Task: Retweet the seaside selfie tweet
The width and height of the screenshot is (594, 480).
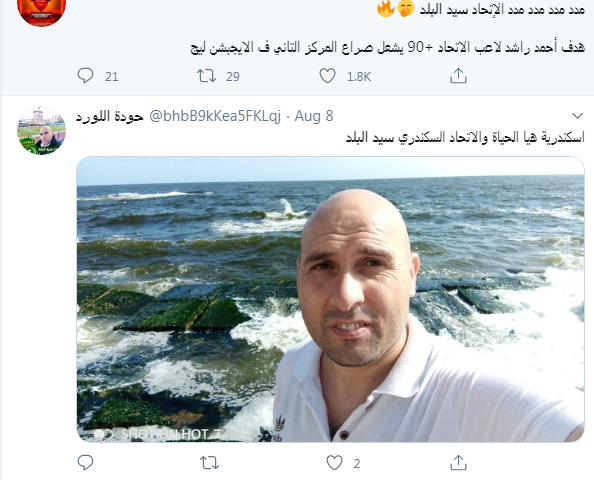Action: tap(209, 463)
